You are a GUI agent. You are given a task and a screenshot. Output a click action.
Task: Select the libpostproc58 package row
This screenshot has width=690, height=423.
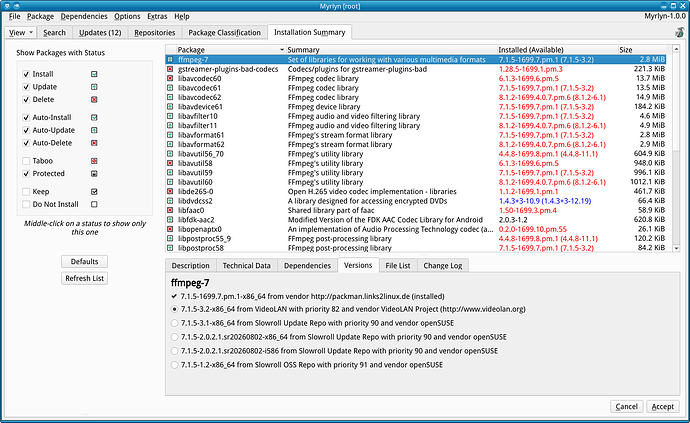coord(415,248)
